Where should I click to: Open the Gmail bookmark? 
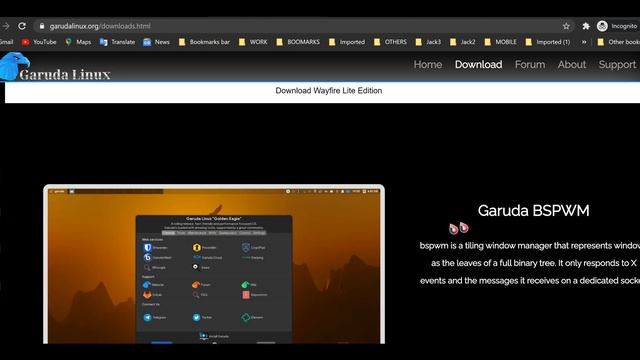coord(7,42)
